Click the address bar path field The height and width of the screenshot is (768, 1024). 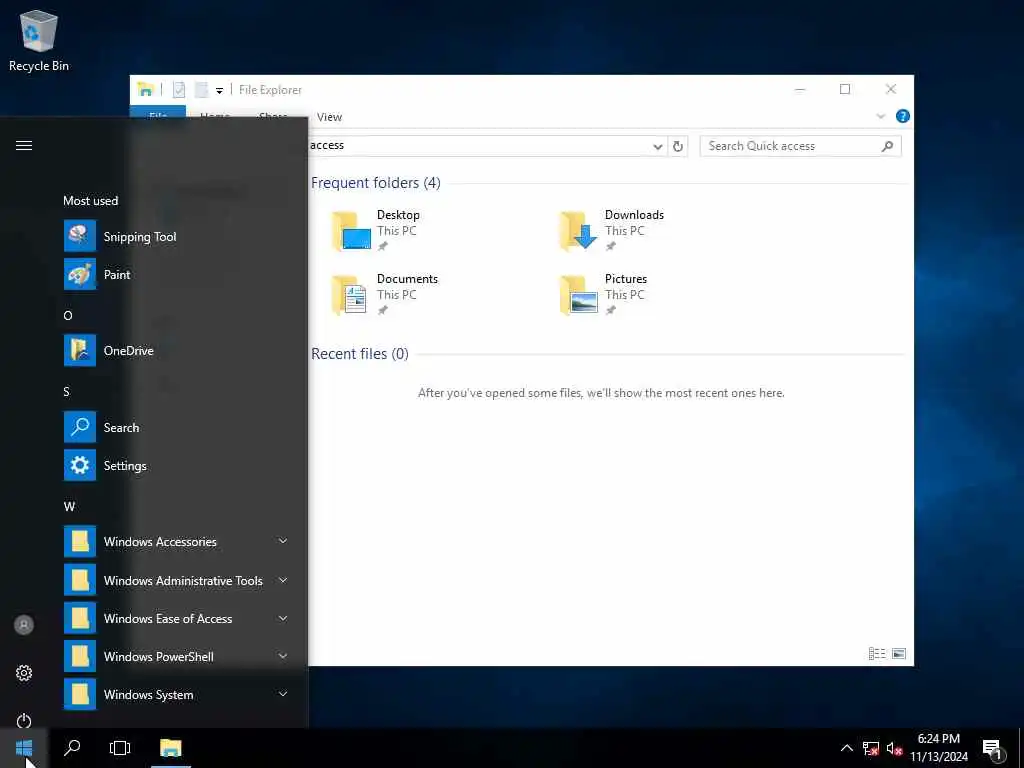[479, 146]
